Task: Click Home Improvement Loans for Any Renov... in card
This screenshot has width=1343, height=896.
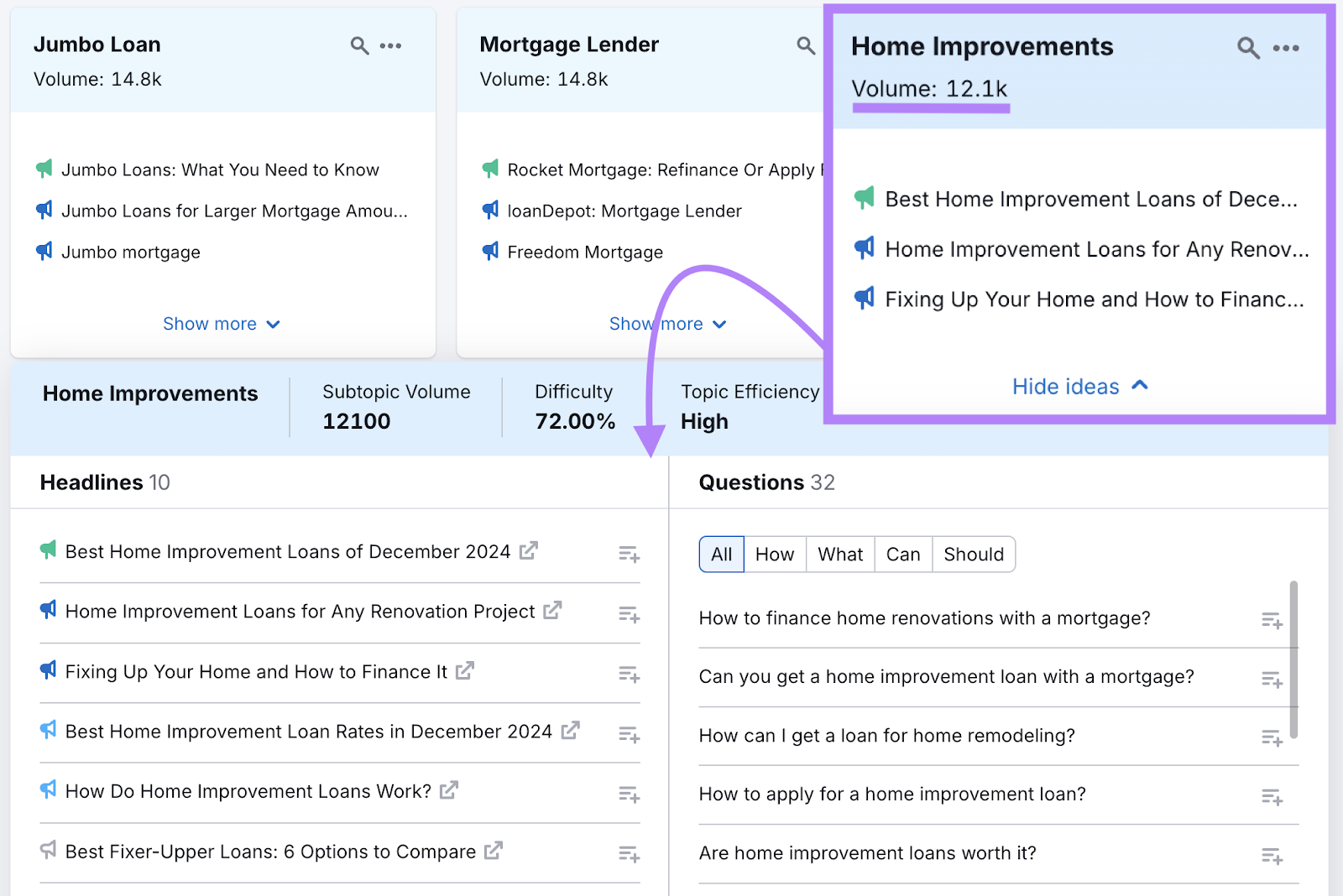Action: tap(1097, 249)
